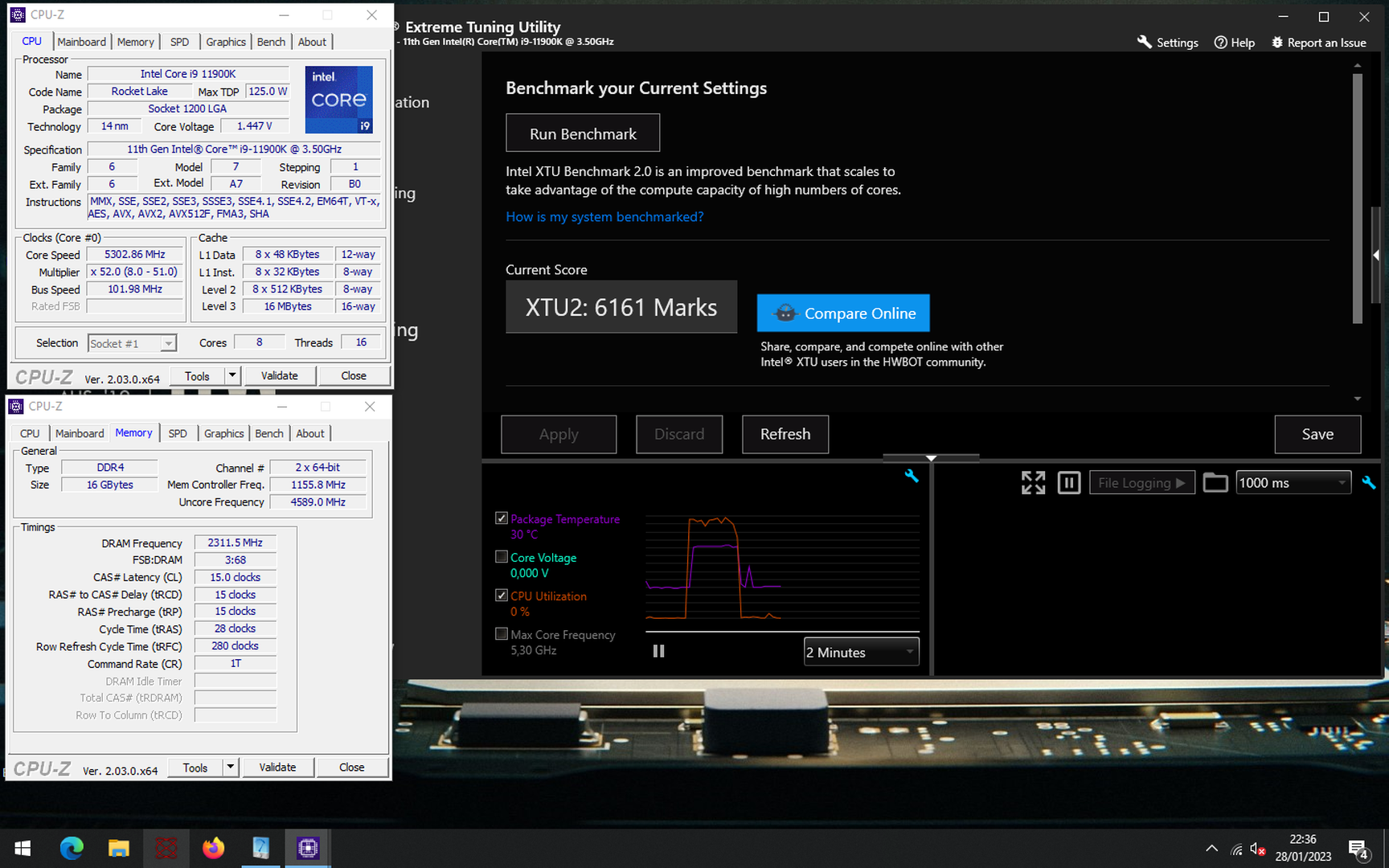Collapse the side panel arrow at right edge
The image size is (1389, 868).
(x=1376, y=255)
